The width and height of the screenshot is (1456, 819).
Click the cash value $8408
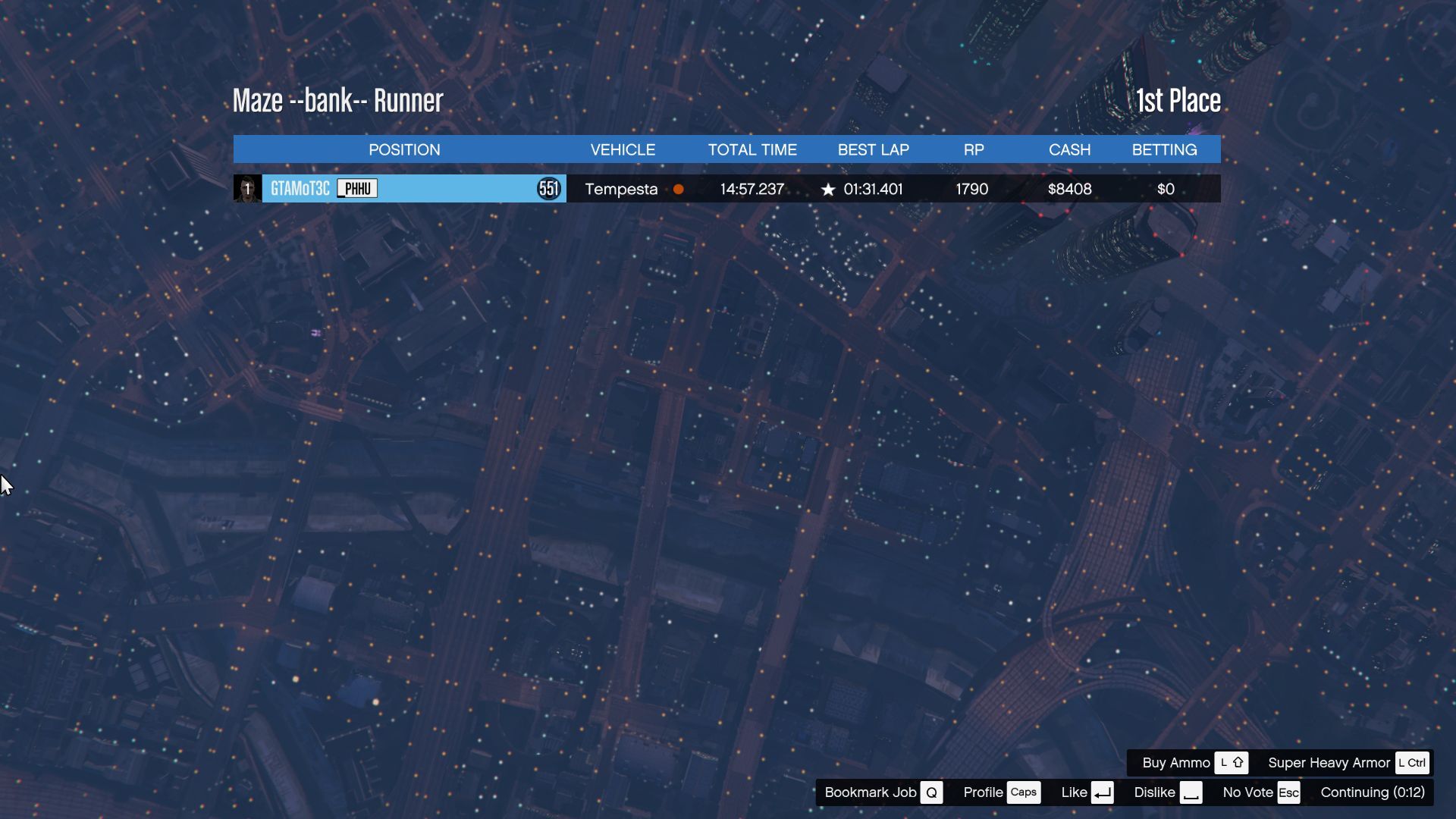coord(1069,190)
